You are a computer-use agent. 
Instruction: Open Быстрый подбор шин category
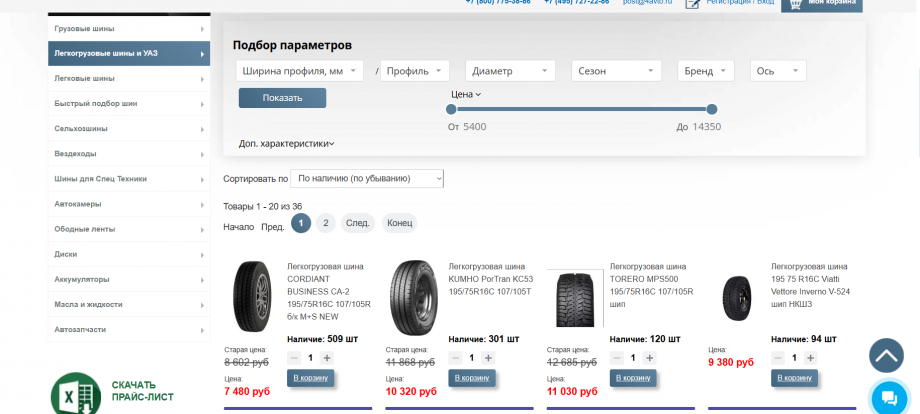pos(129,104)
